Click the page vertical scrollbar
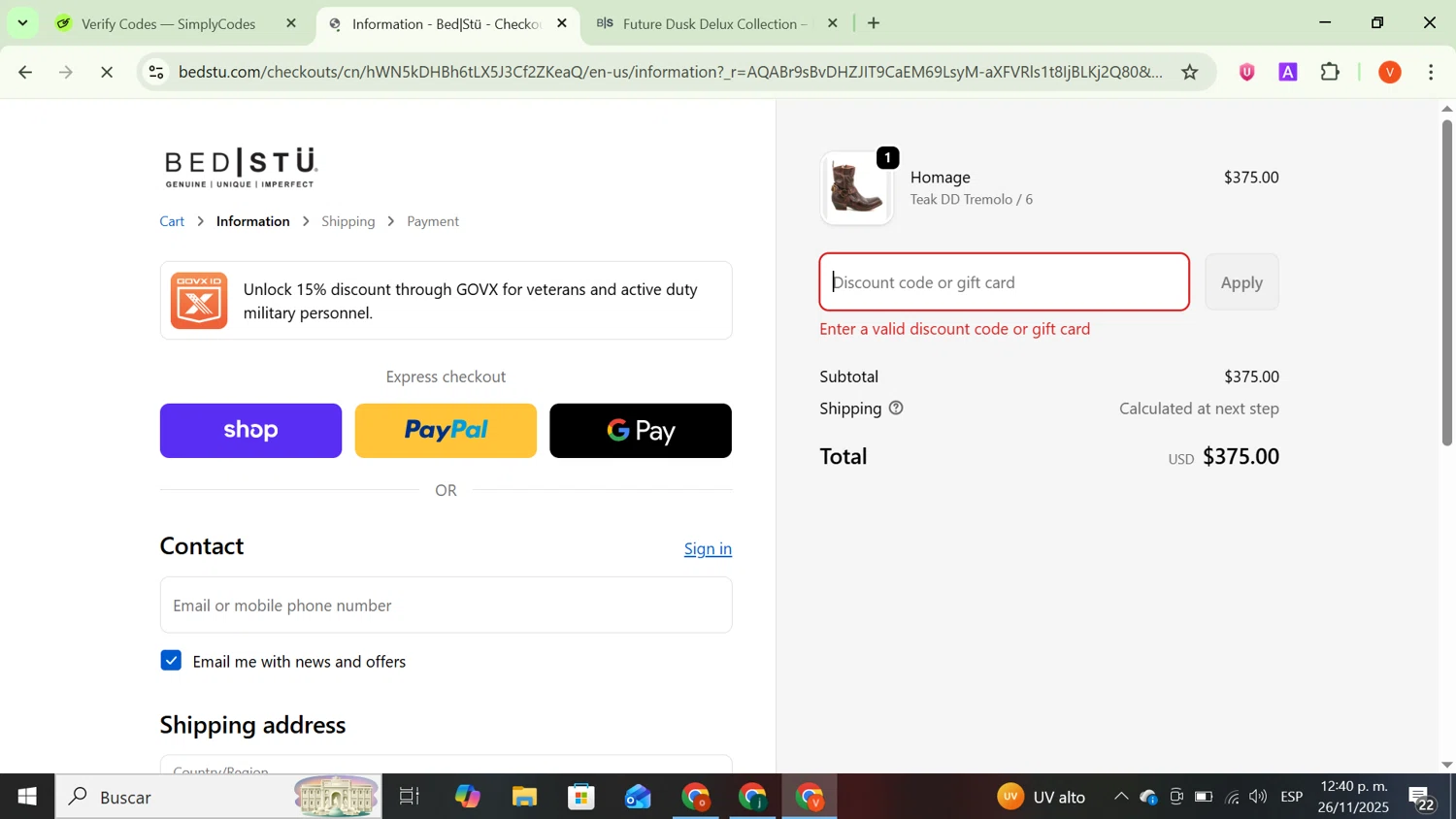The width and height of the screenshot is (1456, 819). click(x=1447, y=281)
